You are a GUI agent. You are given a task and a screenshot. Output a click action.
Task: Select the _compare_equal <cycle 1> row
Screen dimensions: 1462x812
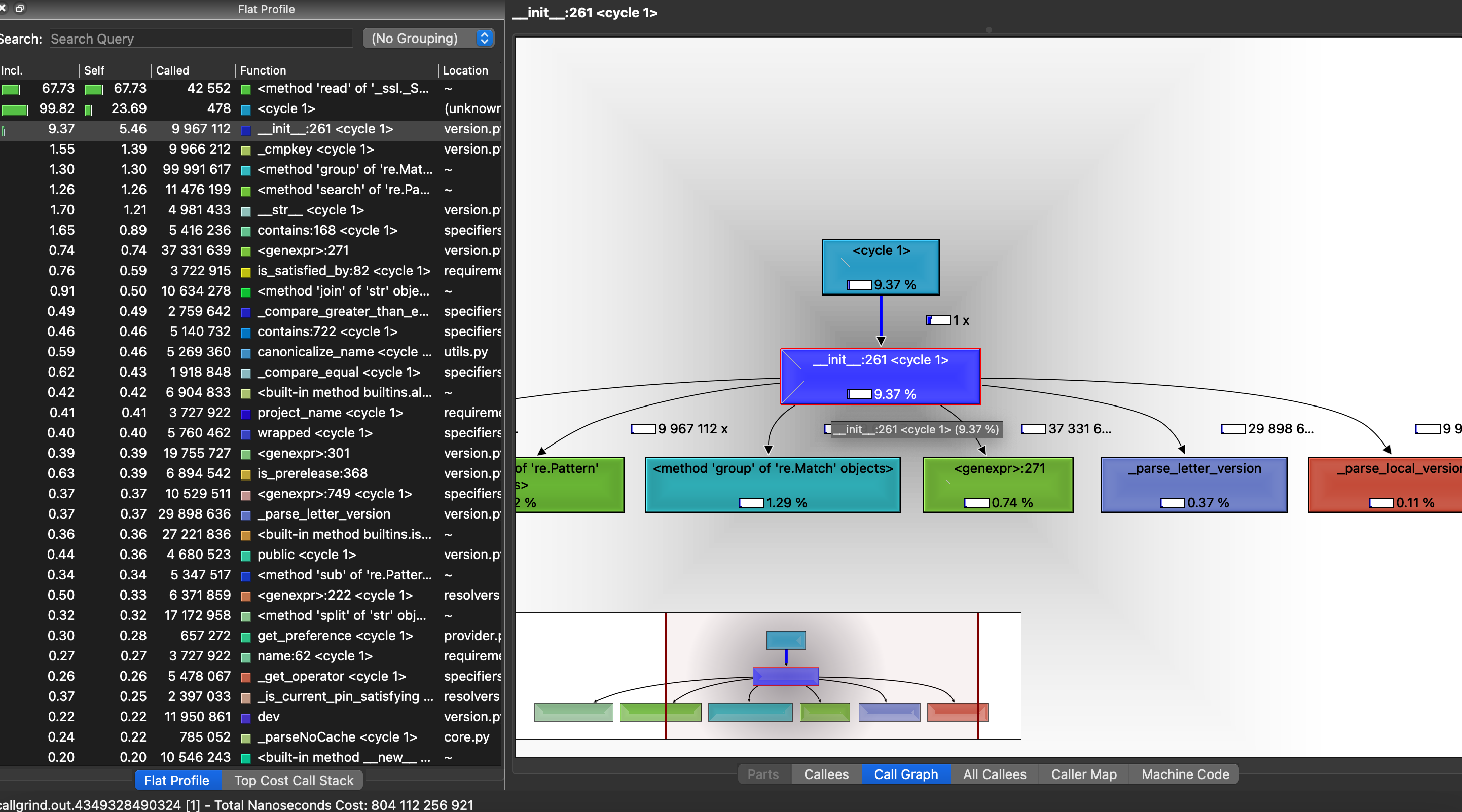(250, 372)
